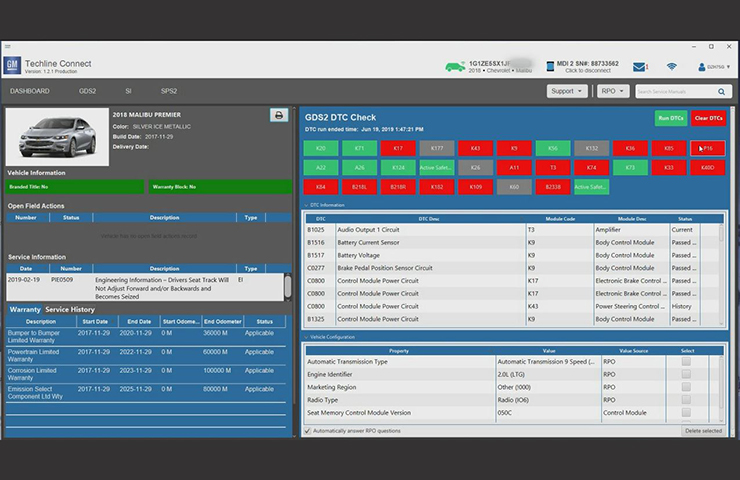Click the Search Service Manuals input field
This screenshot has width=740, height=480.
point(676,92)
